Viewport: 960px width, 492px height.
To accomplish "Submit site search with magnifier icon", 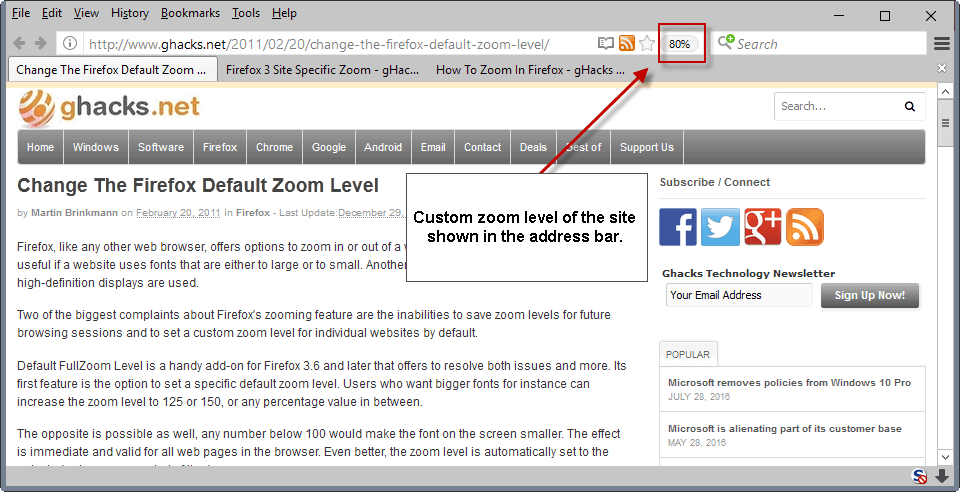I will tap(910, 106).
